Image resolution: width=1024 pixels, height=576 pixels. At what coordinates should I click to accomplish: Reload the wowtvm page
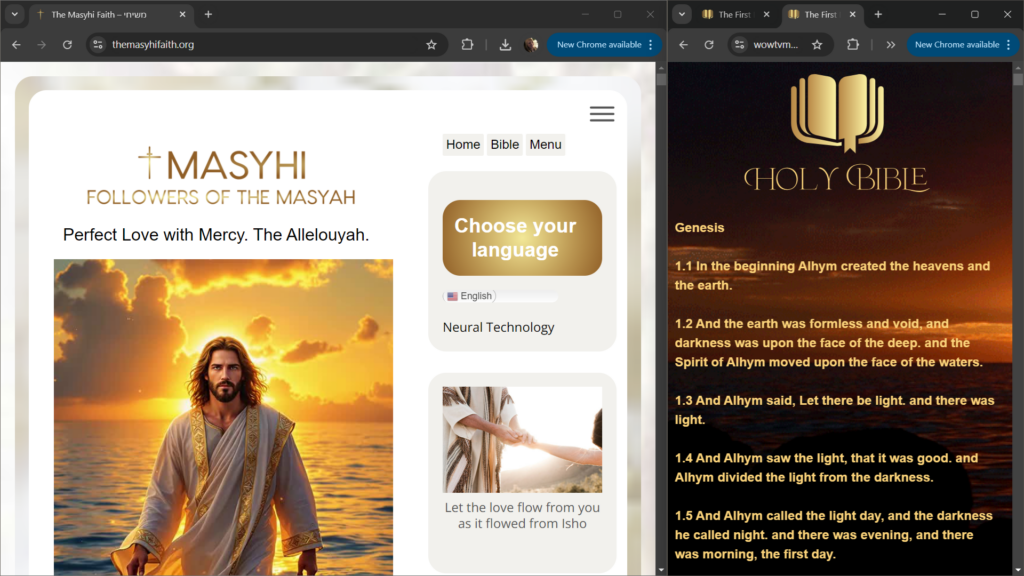pyautogui.click(x=709, y=44)
